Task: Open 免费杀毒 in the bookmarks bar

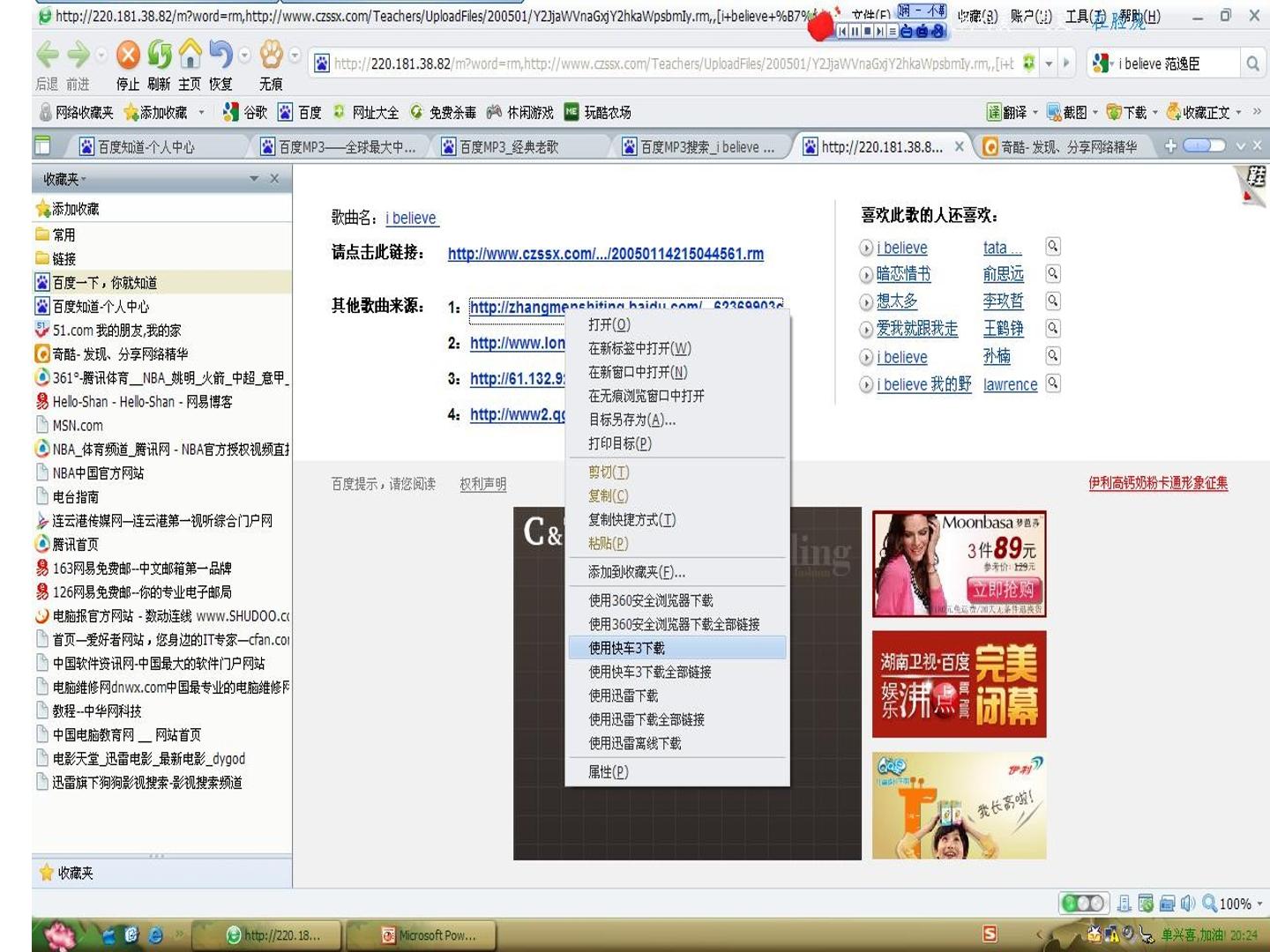Action: pos(443,112)
